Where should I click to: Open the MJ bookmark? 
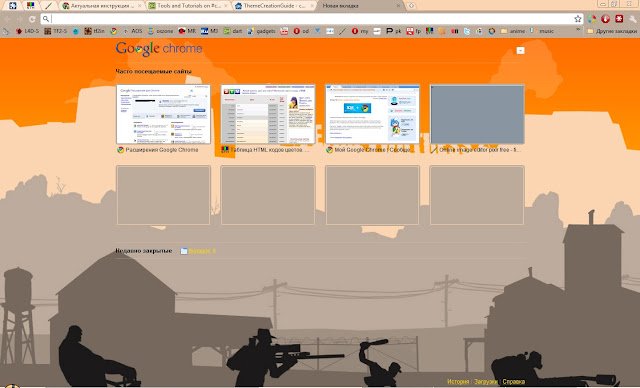[x=209, y=31]
